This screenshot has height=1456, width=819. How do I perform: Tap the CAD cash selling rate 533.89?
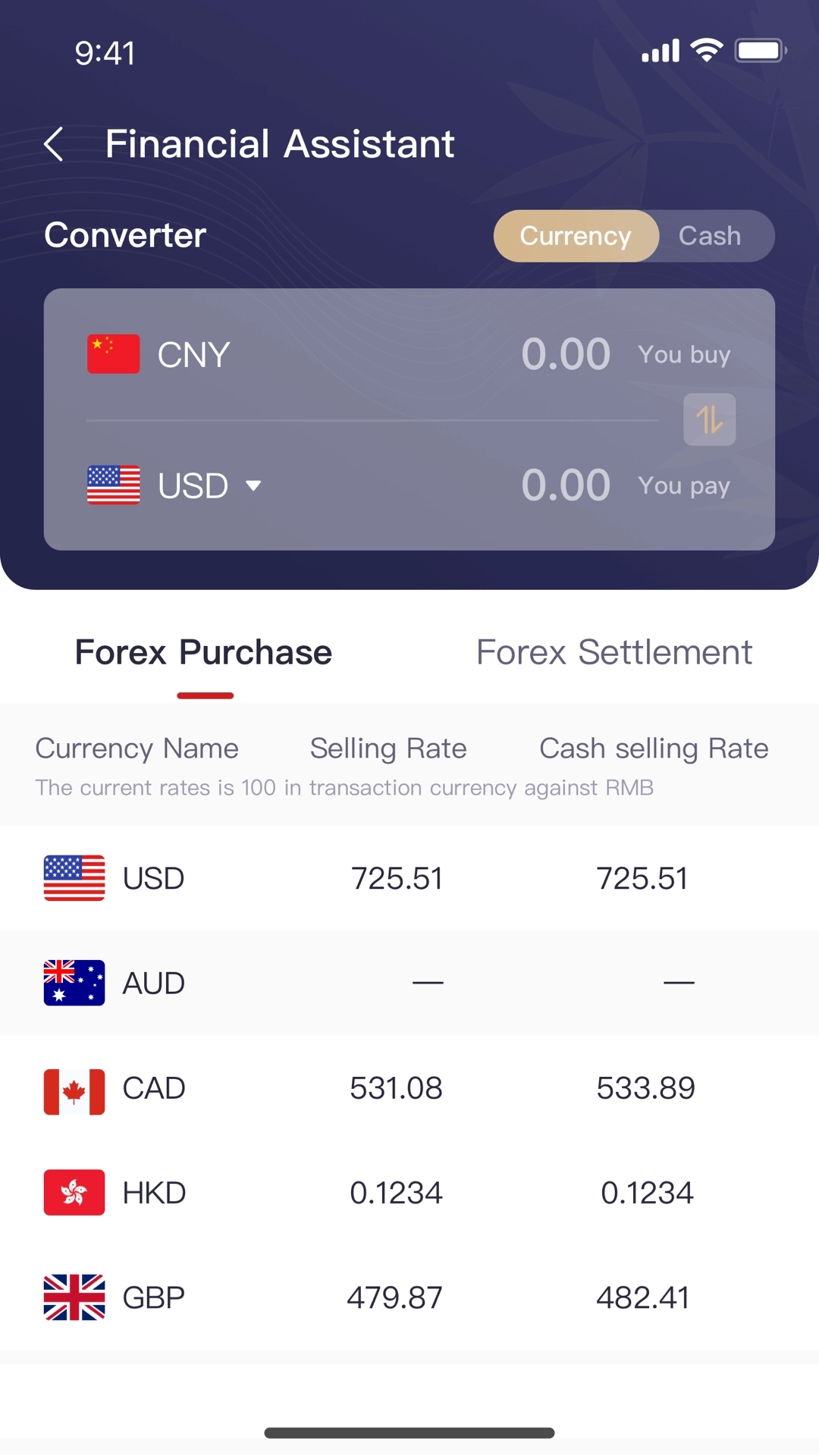pos(645,1088)
